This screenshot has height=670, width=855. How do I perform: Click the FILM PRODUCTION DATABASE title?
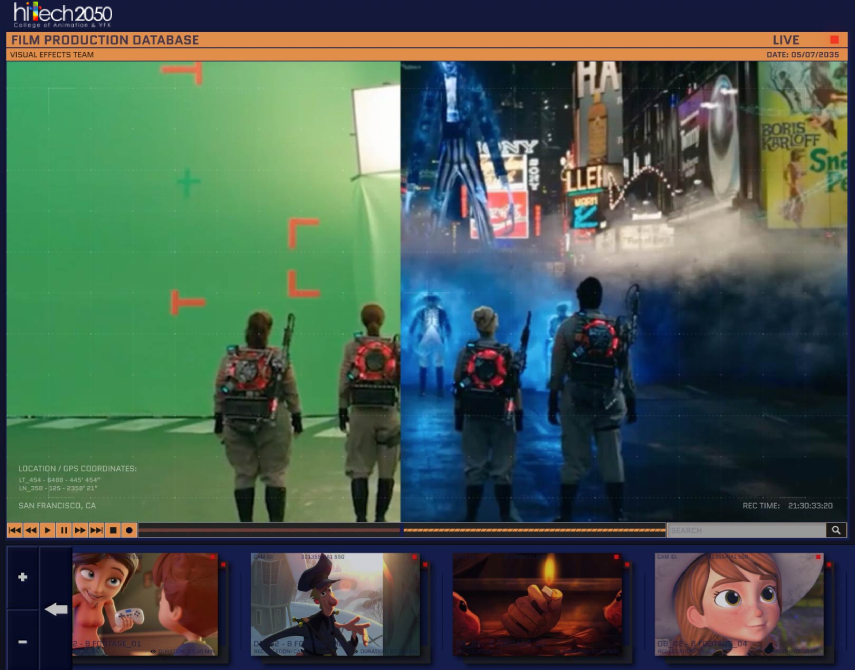tap(105, 40)
